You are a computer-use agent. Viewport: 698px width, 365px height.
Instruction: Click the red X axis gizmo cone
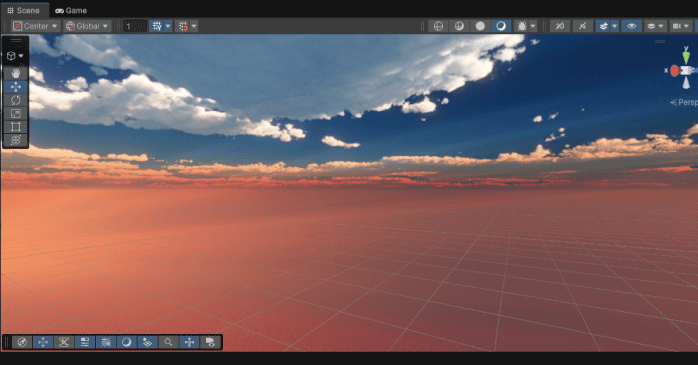coord(675,70)
